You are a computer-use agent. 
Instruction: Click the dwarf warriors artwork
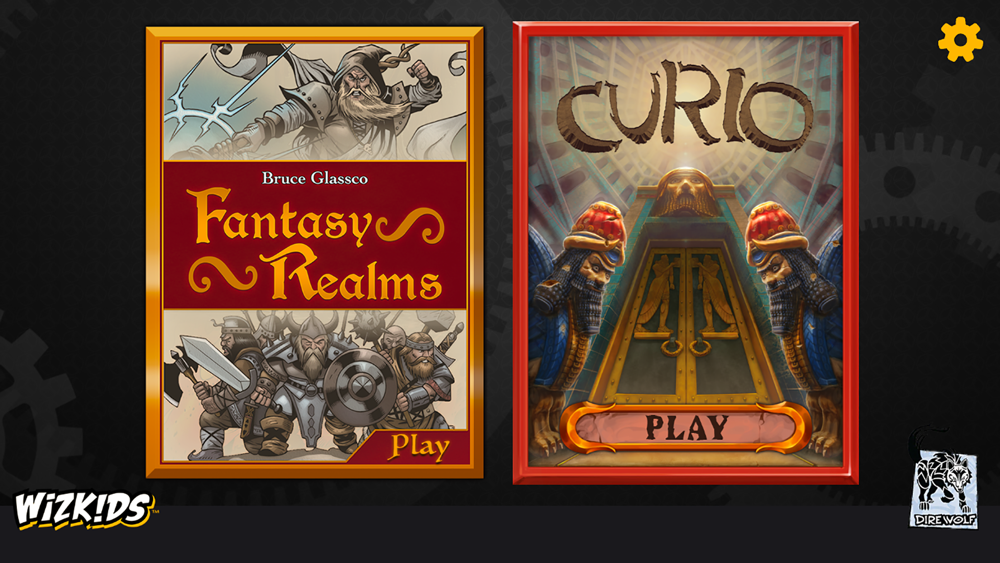(315, 384)
